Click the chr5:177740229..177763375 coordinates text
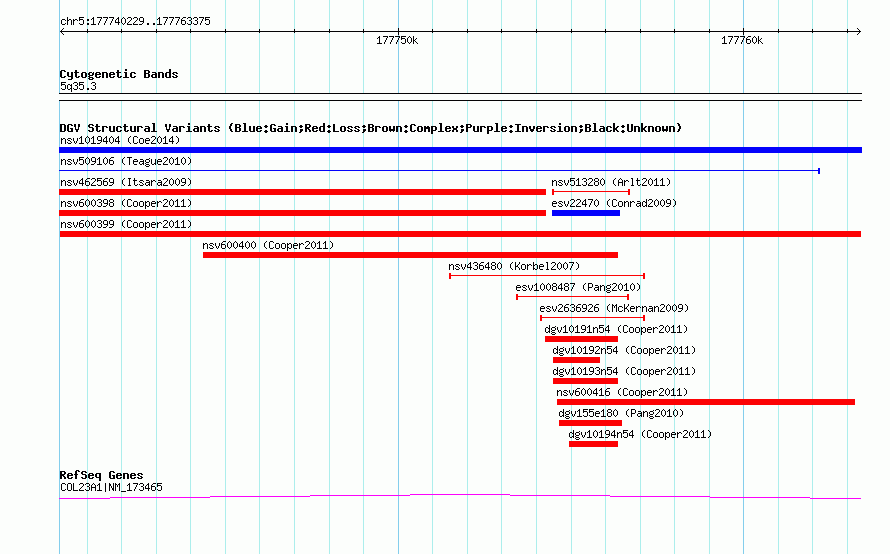The width and height of the screenshot is (890, 554). point(135,21)
